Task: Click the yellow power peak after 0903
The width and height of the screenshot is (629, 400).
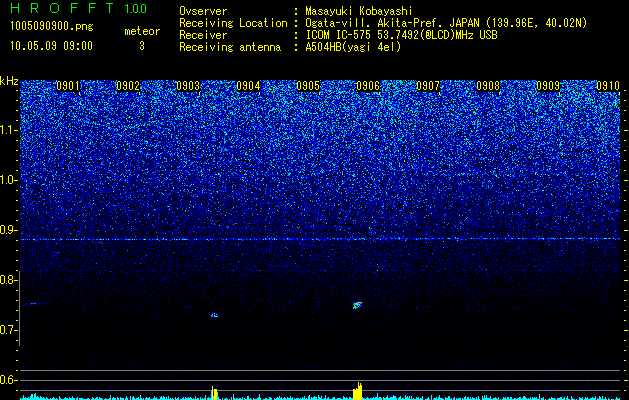Action: tap(215, 393)
